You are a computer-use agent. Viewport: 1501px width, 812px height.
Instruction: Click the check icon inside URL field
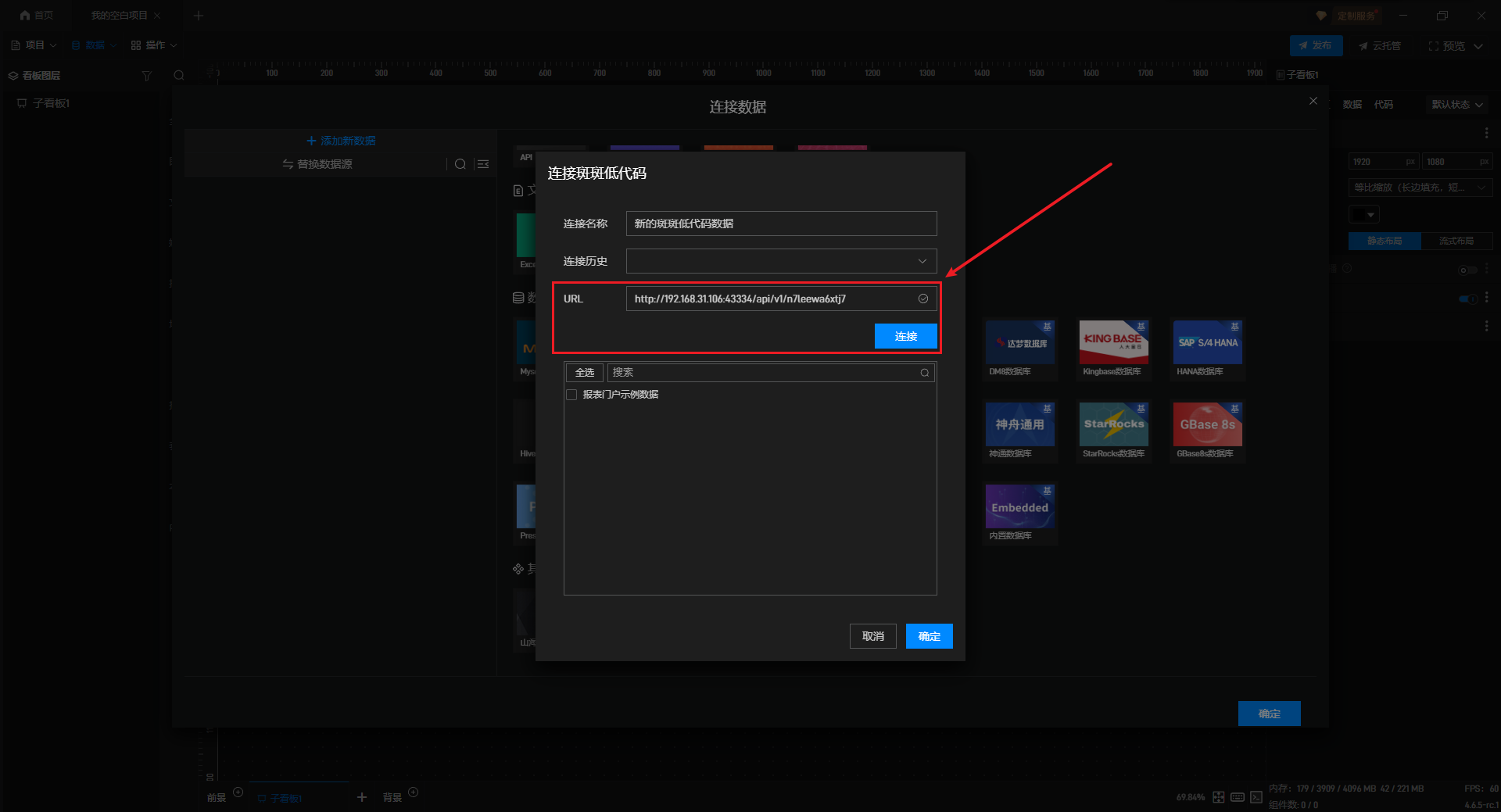coord(922,299)
